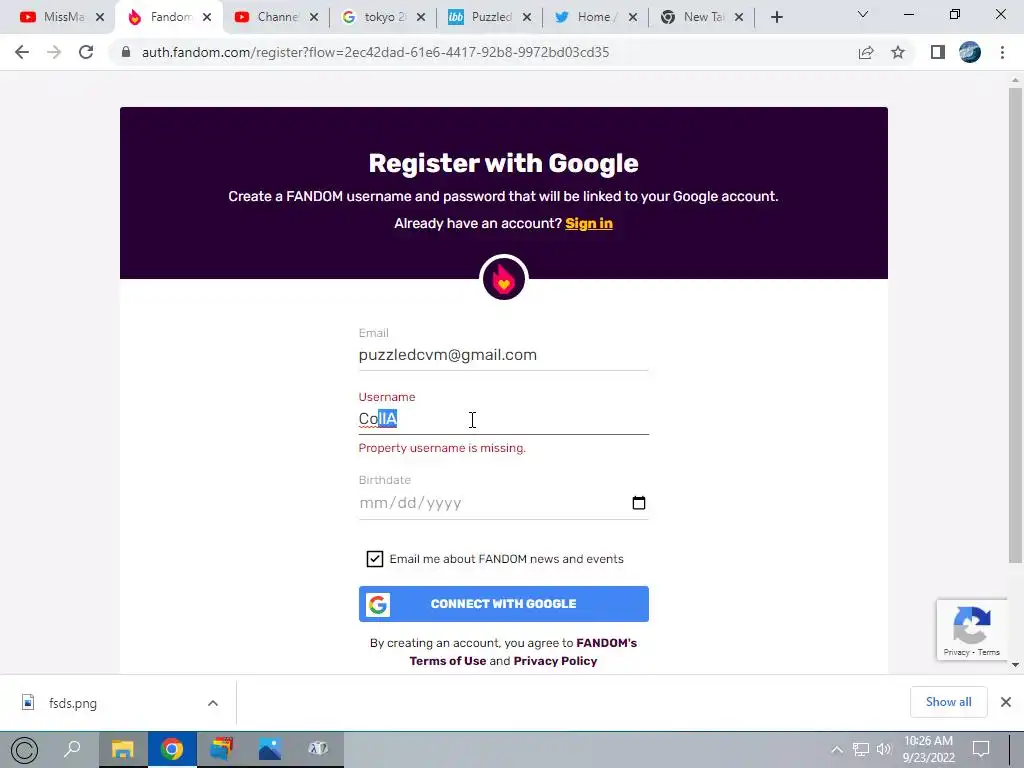Click CONNECT WITH GOOGLE button

point(504,604)
